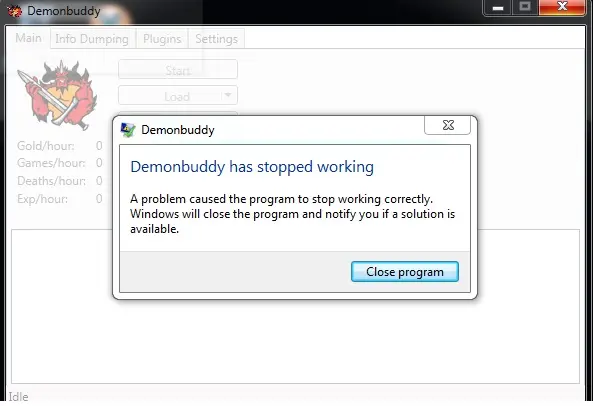Screen dimensions: 593x406
Task: Switch to the Main tab
Action: pyautogui.click(x=28, y=38)
